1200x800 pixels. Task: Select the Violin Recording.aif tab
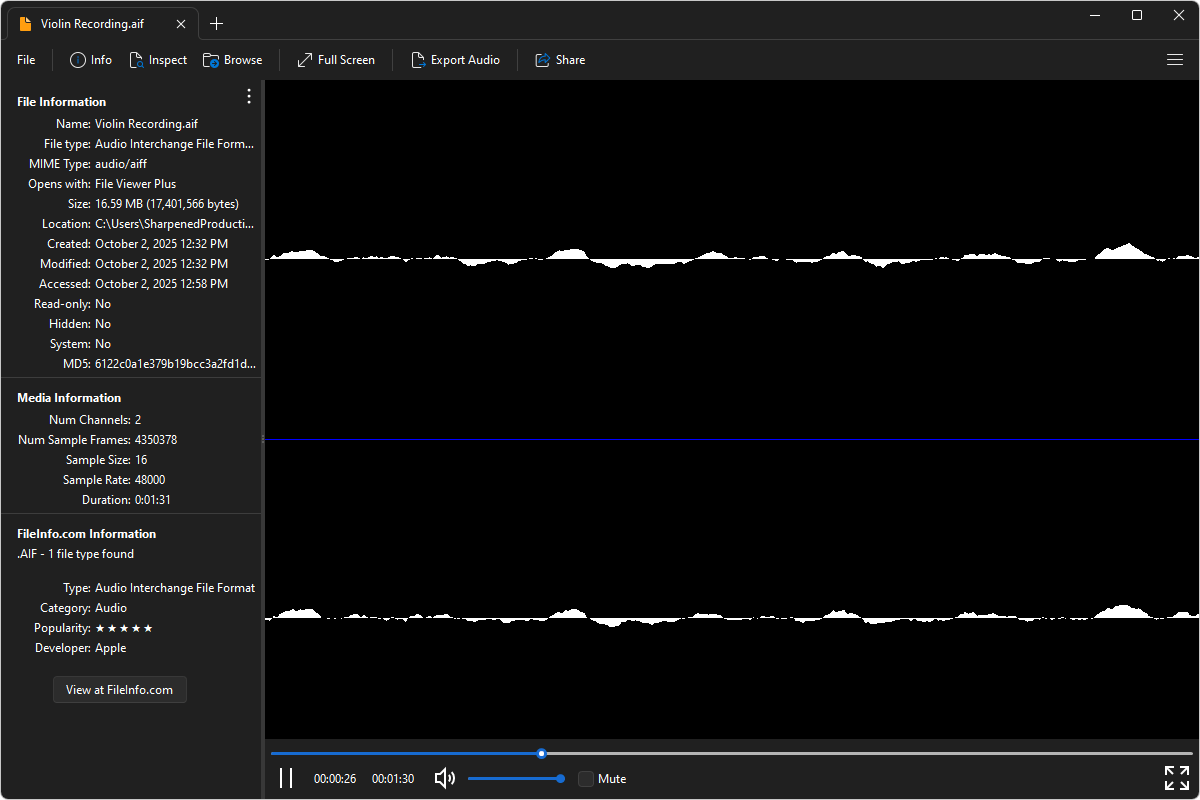(x=92, y=24)
